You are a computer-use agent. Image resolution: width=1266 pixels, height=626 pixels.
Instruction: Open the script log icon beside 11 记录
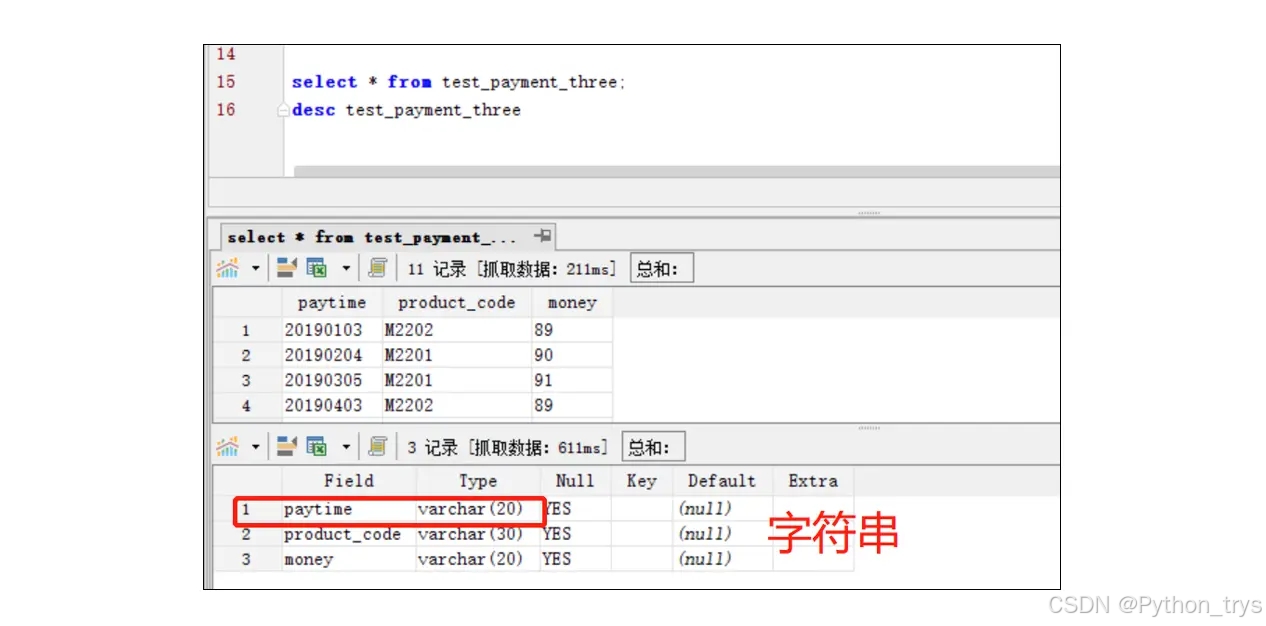(x=377, y=268)
